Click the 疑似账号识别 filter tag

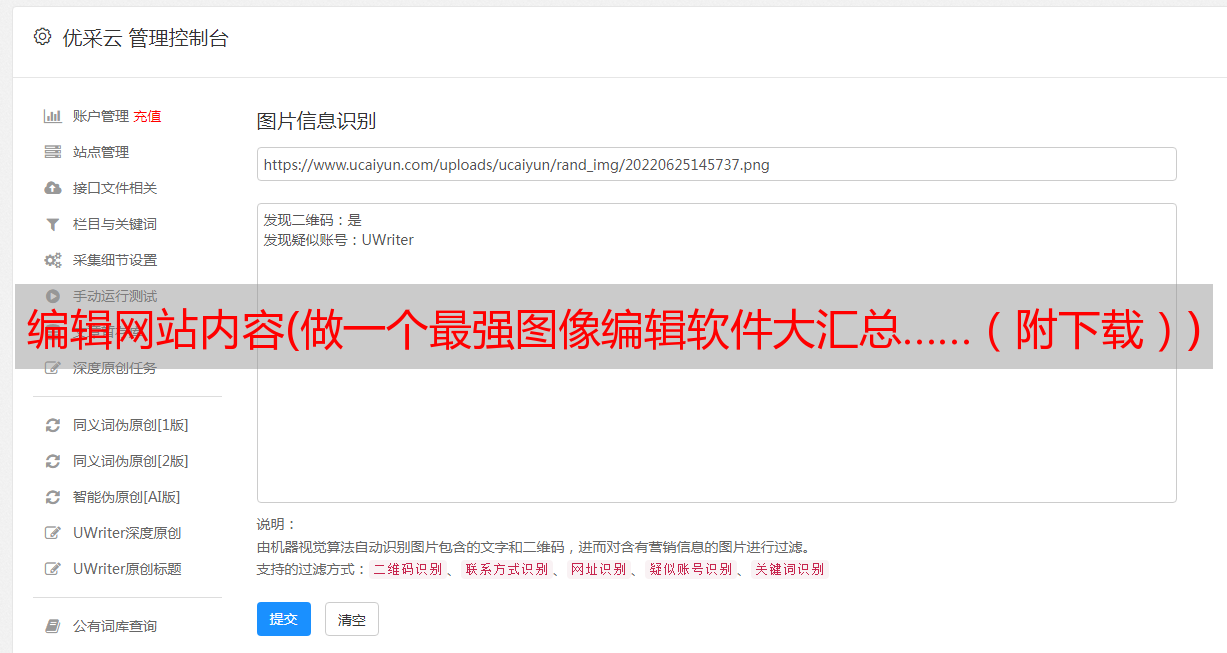coord(691,569)
